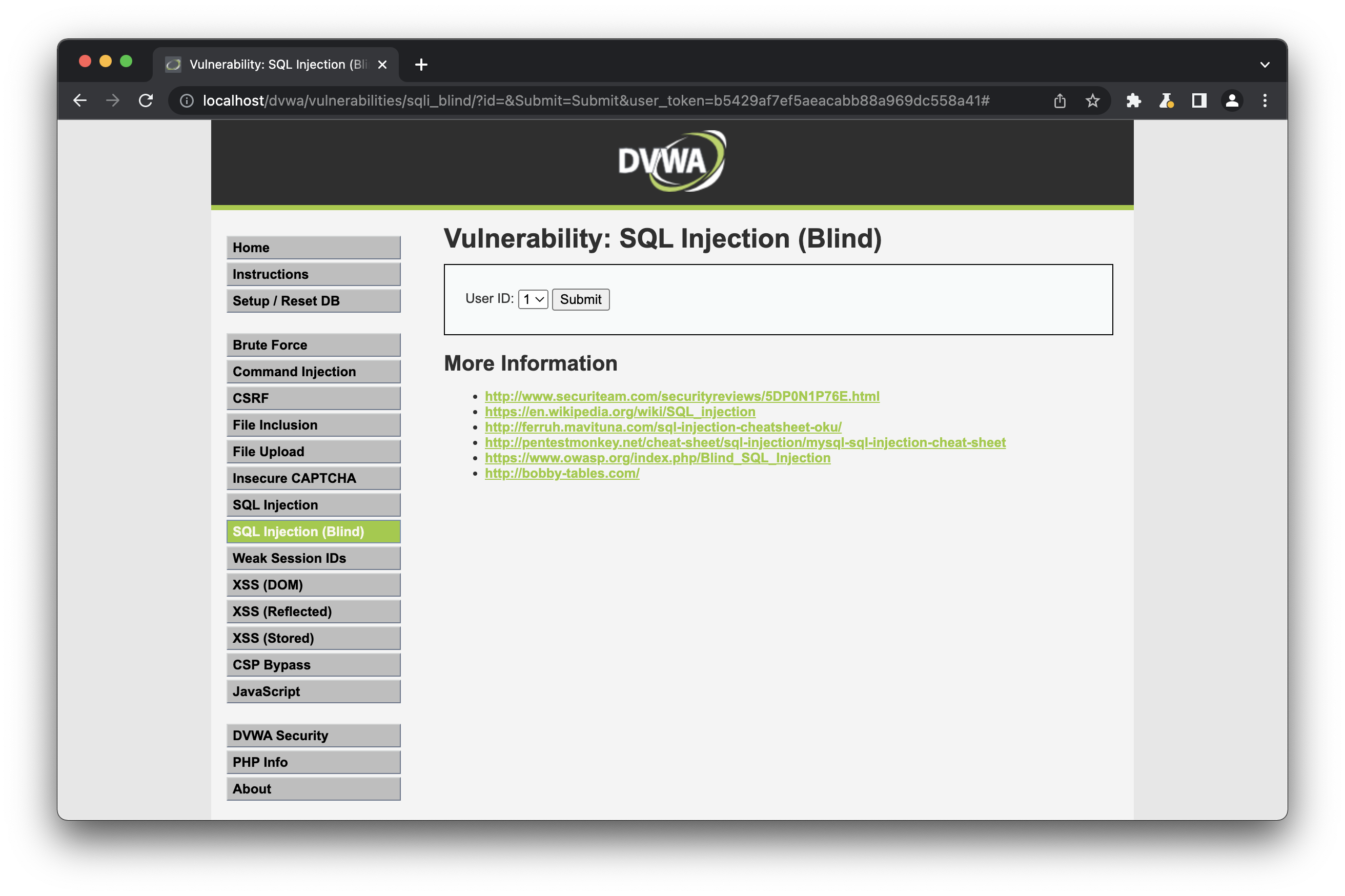This screenshot has width=1345, height=896.
Task: Navigate to File Inclusion
Action: pyautogui.click(x=313, y=425)
